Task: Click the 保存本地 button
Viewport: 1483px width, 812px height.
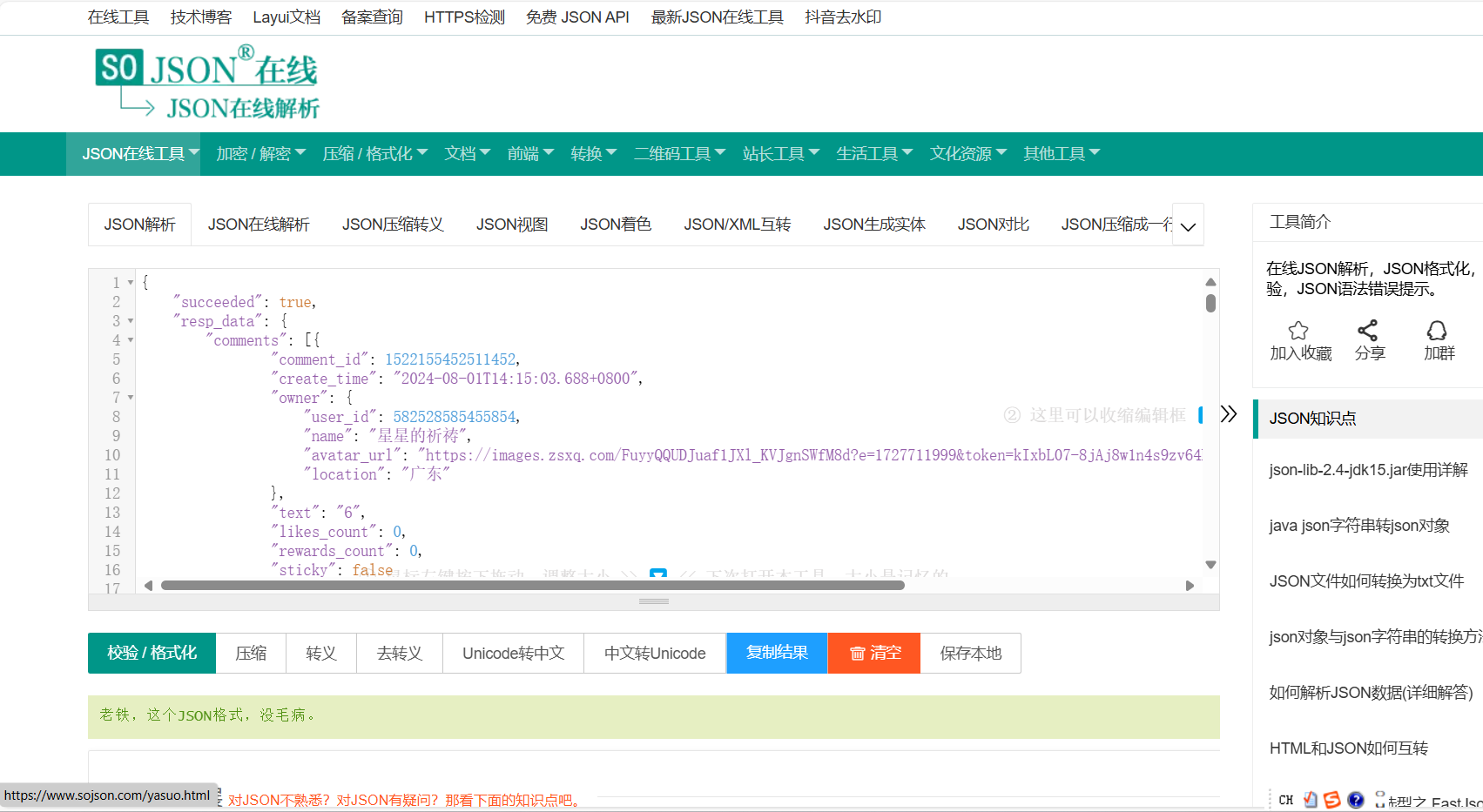Action: pyautogui.click(x=971, y=653)
